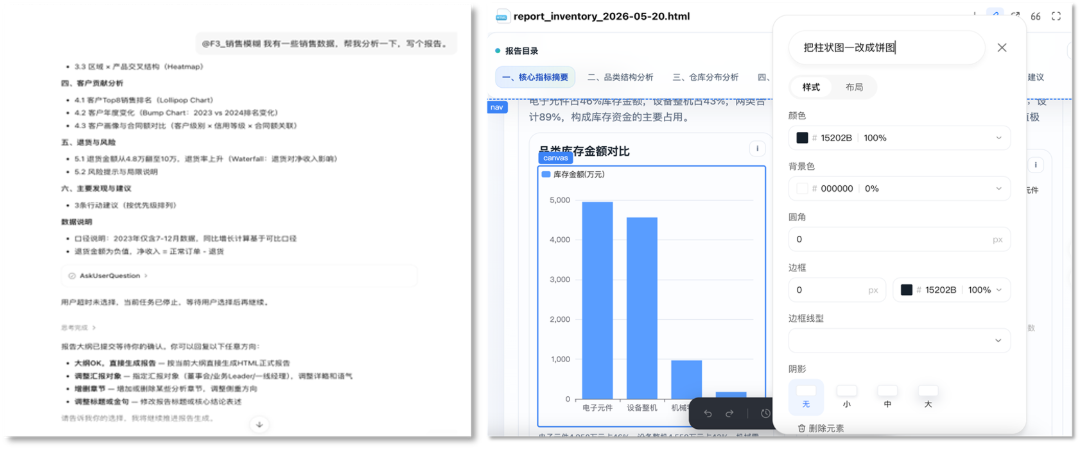Image resolution: width=1080 pixels, height=450 pixels.
Task: Click the 边框 color 15202B swatch
Action: [906, 290]
